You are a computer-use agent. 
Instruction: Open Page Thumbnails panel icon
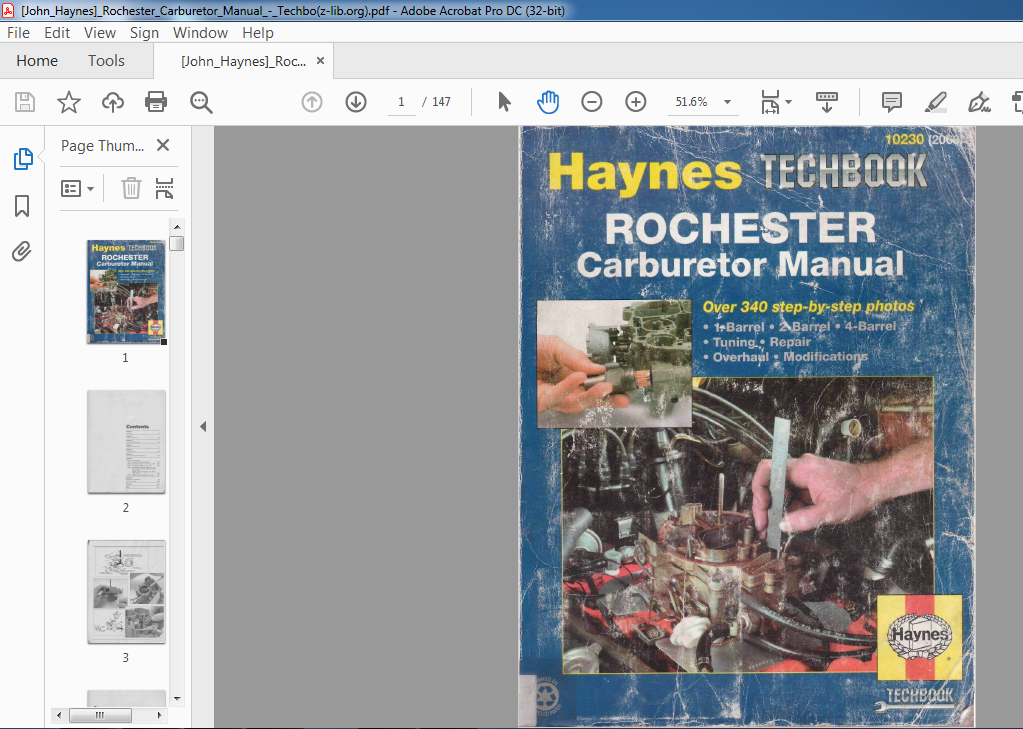[23, 159]
